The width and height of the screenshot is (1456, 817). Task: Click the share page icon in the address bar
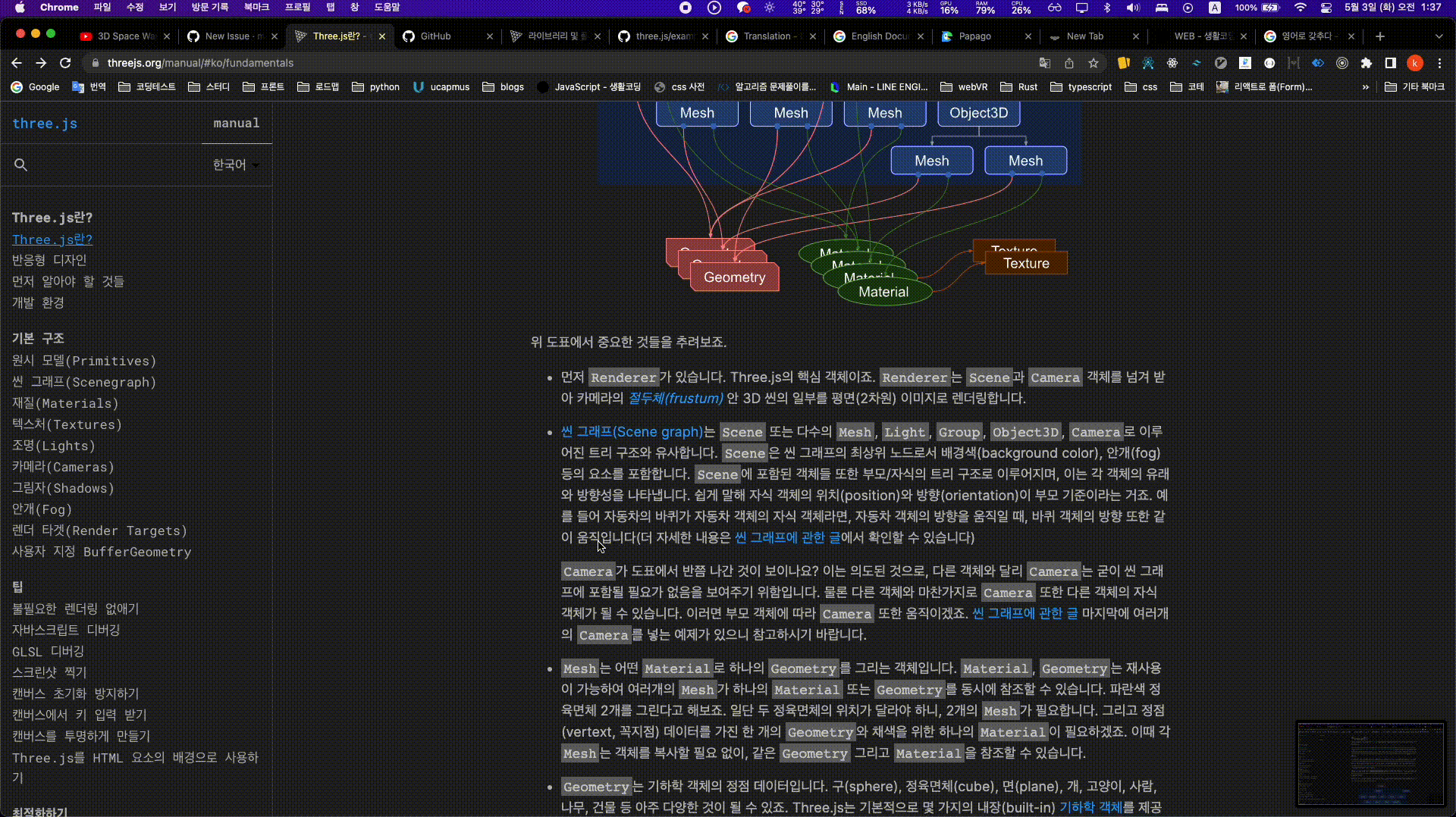pos(1069,63)
